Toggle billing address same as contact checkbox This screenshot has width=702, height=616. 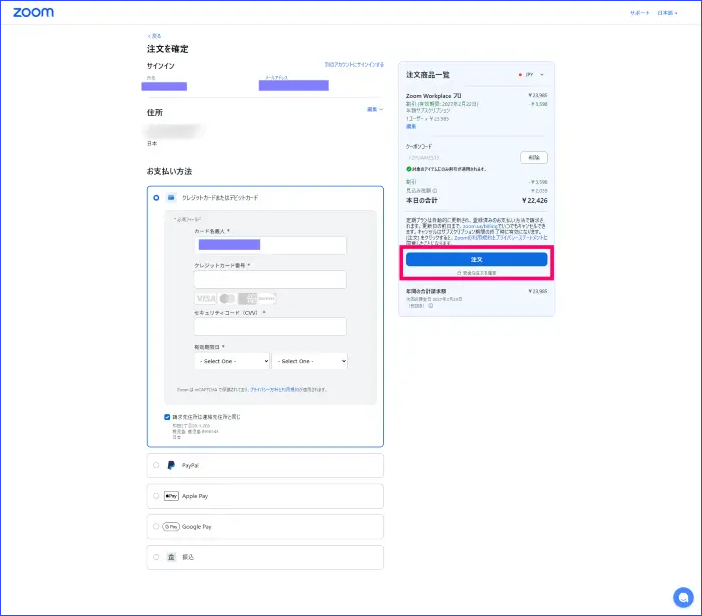pyautogui.click(x=167, y=416)
